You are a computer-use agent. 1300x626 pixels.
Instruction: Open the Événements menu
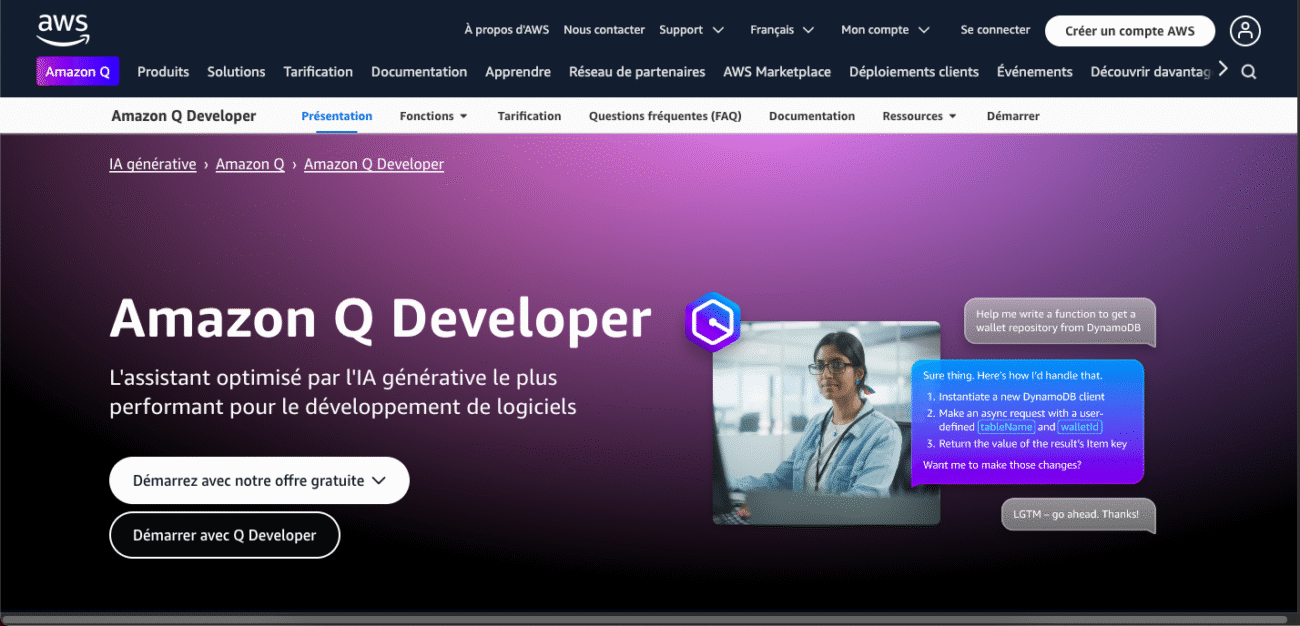(x=1035, y=72)
